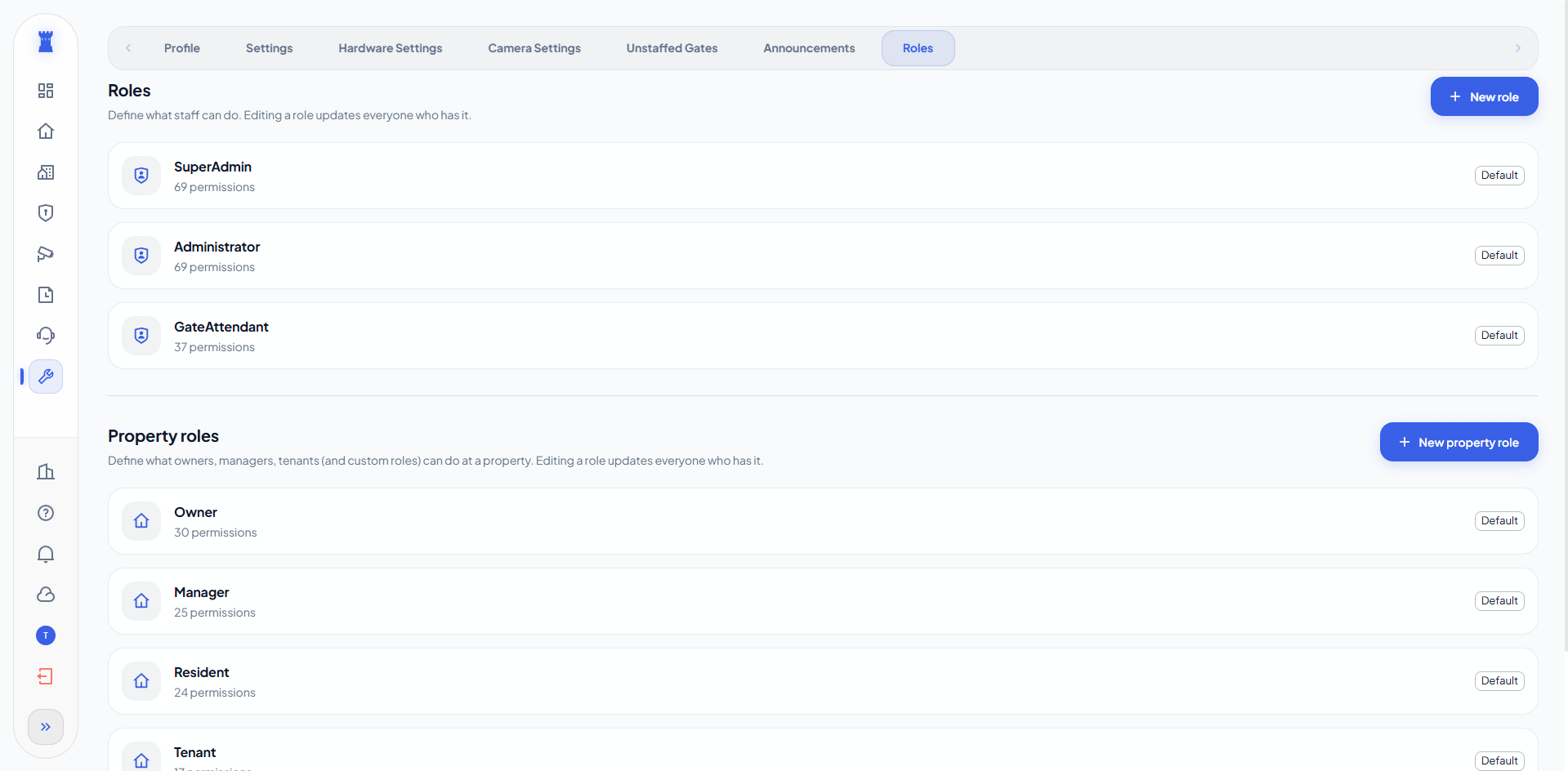This screenshot has width=1568, height=771.
Task: Switch to the Settings tab
Action: [270, 48]
